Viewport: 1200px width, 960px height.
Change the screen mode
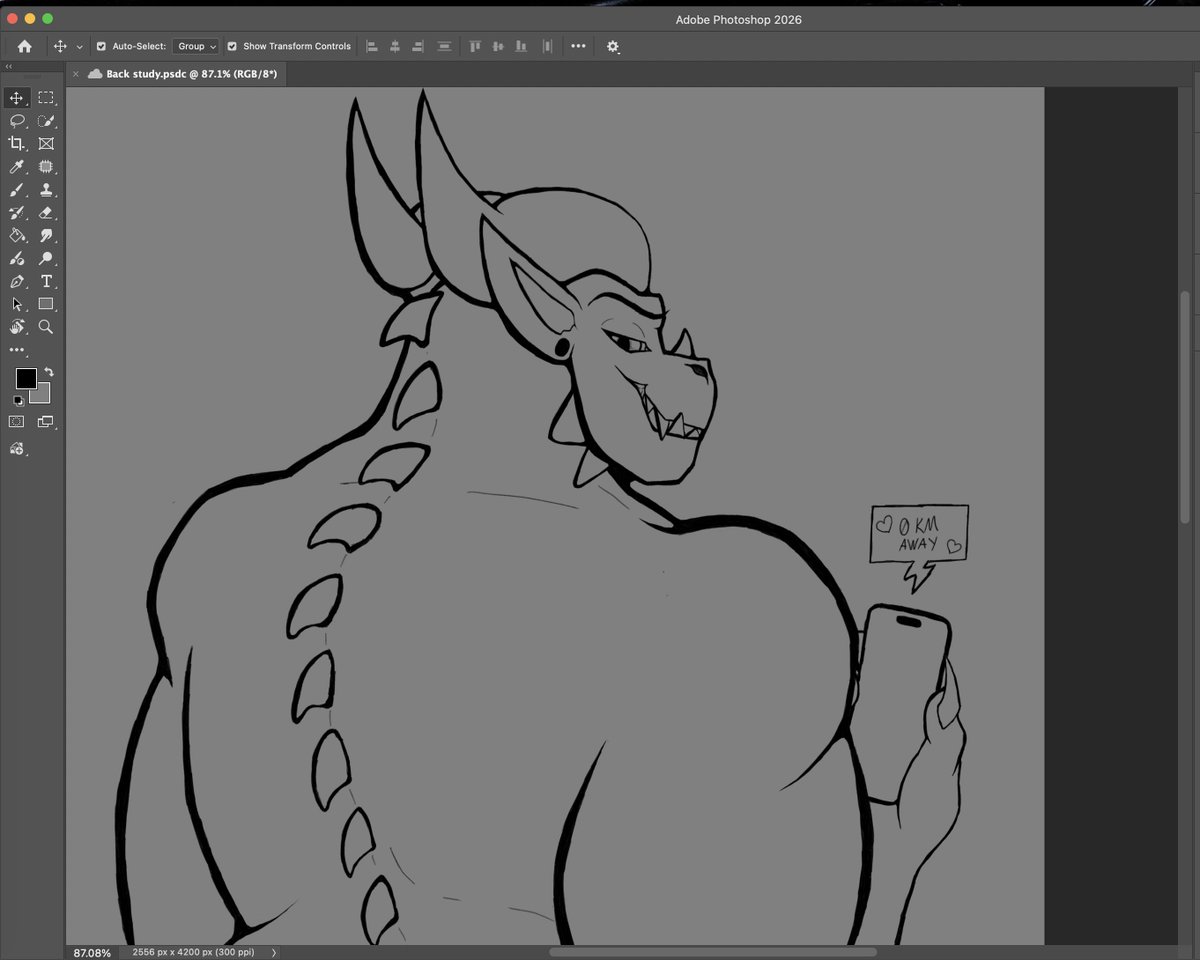[46, 422]
